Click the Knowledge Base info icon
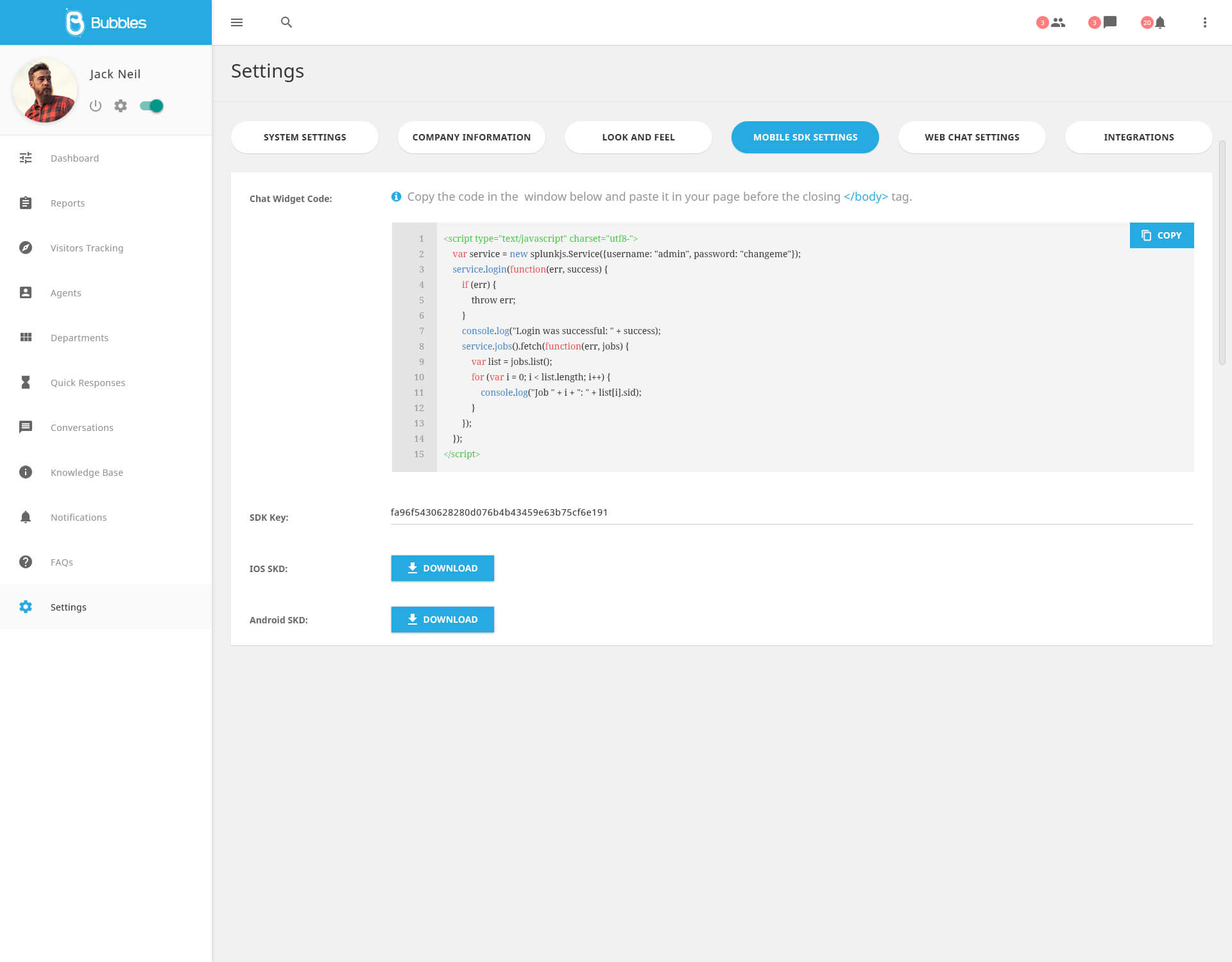 click(x=26, y=472)
